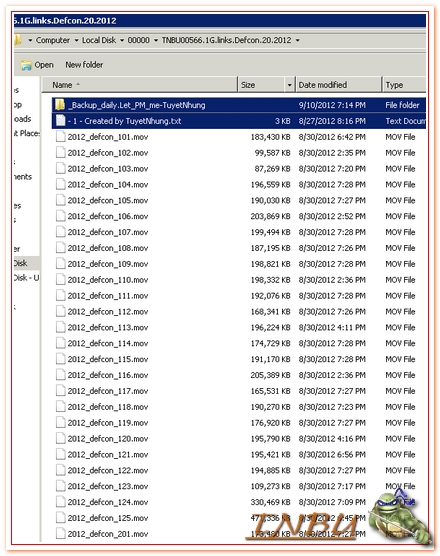Screen dimensions: 440x556
Task: Click the file icon of 2012_defcon_122.mov
Action: (61, 470)
